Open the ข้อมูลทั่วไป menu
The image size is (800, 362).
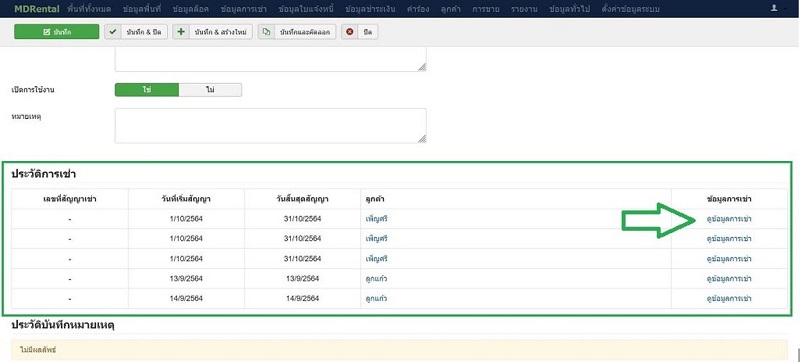click(569, 9)
